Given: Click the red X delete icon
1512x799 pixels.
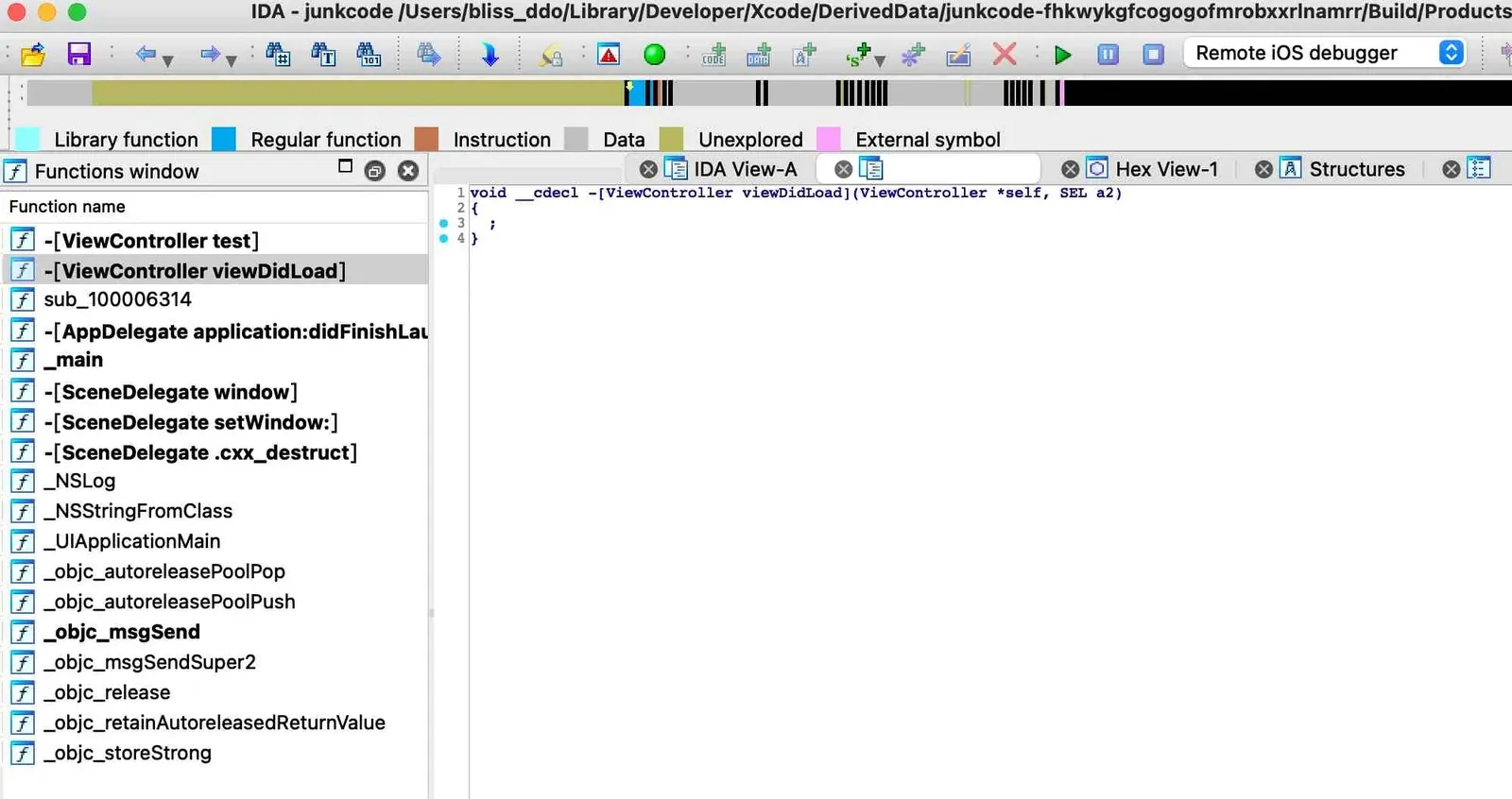Looking at the screenshot, I should pos(1005,54).
